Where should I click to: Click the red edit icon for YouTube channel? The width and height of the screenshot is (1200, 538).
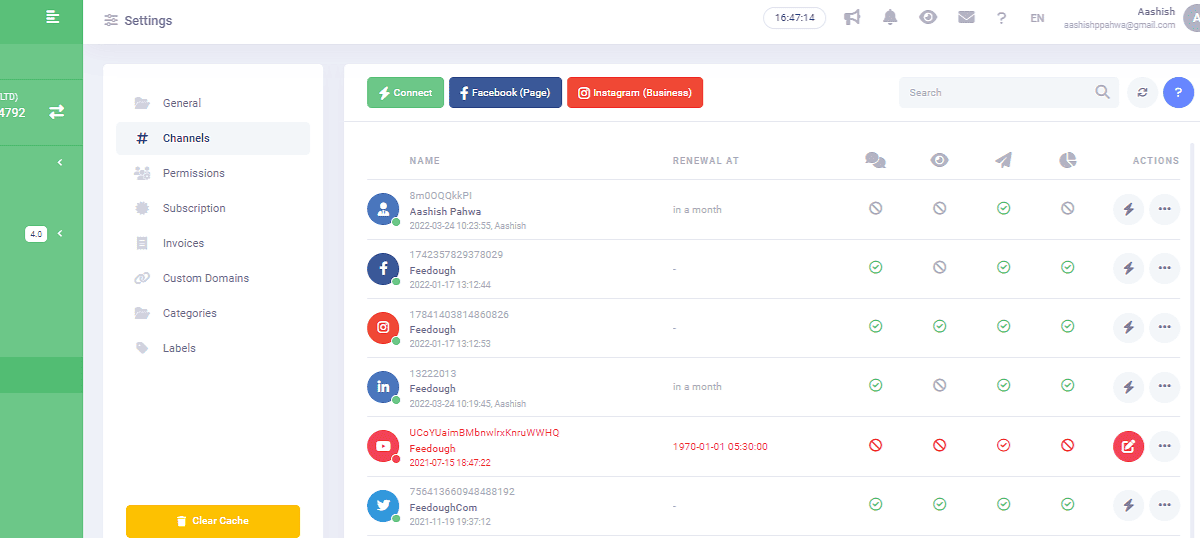[x=1128, y=446]
